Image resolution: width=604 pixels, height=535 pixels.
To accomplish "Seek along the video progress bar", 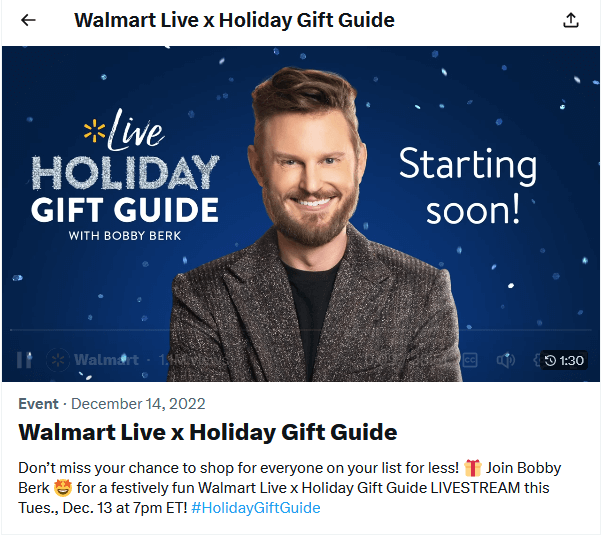I will click(300, 330).
